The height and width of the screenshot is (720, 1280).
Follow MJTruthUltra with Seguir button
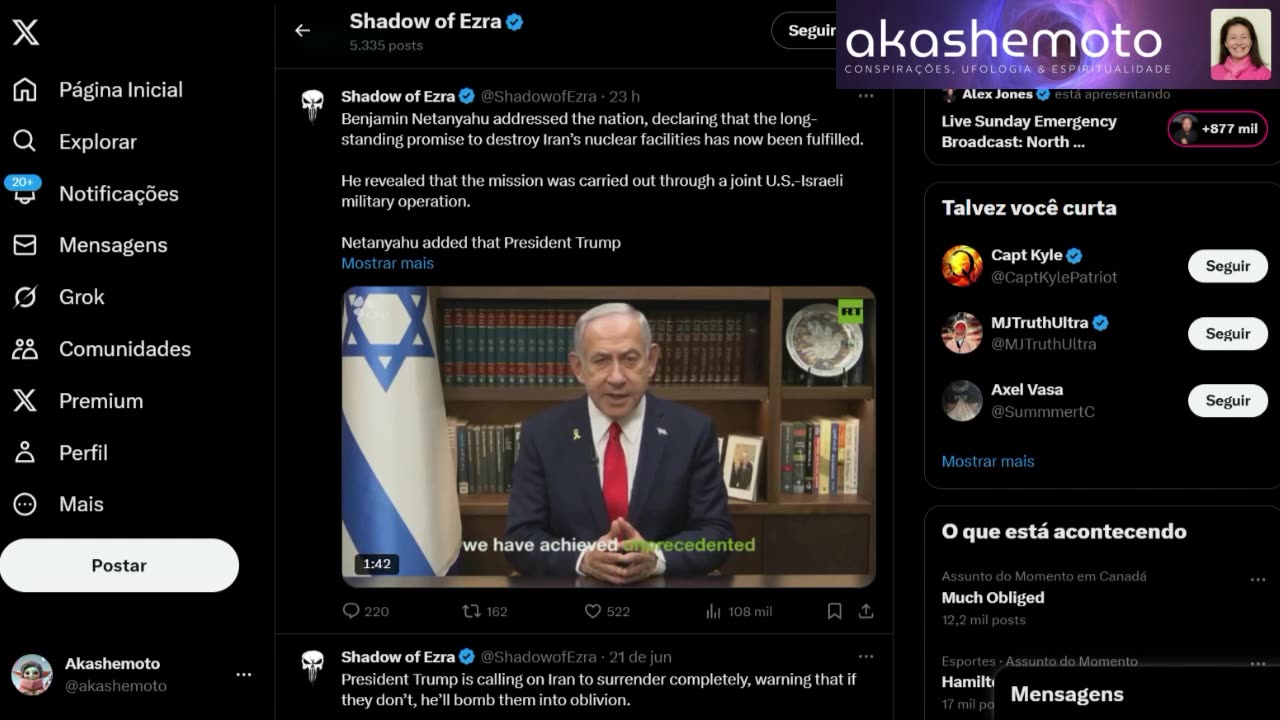point(1227,333)
